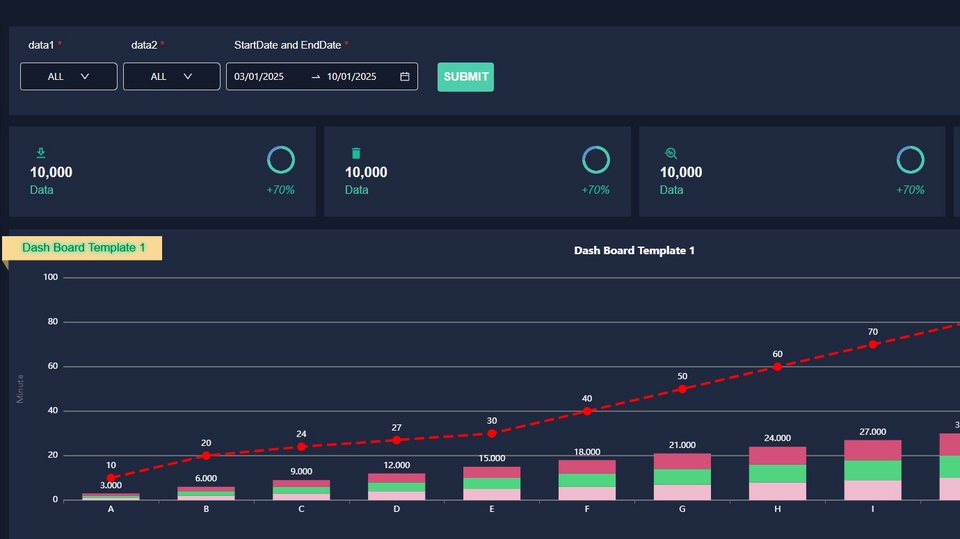Screen dimensions: 960x539
Task: Click the download icon in first data card
Action: tap(41, 153)
